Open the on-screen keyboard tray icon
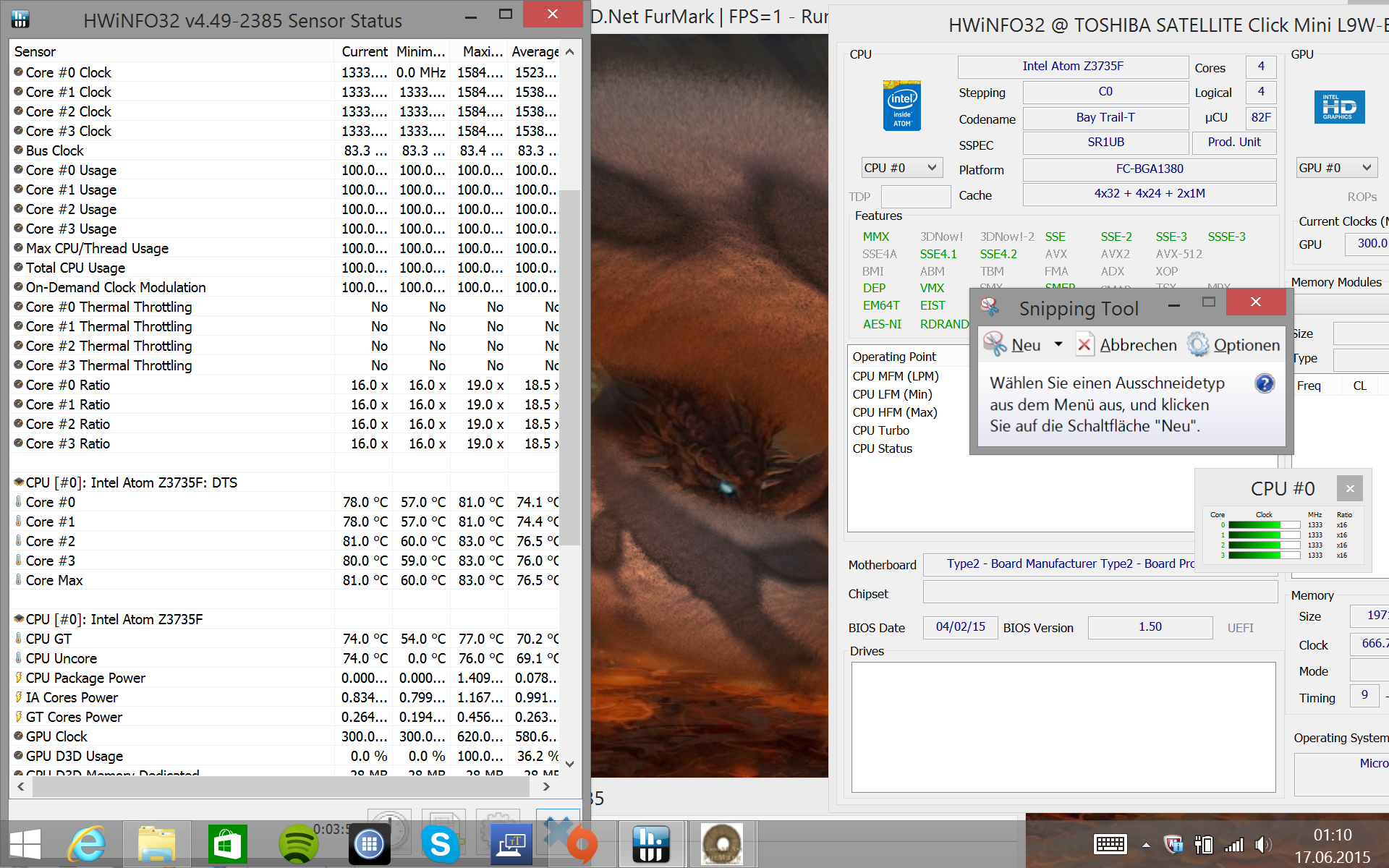Image resolution: width=1389 pixels, height=868 pixels. 1110,844
